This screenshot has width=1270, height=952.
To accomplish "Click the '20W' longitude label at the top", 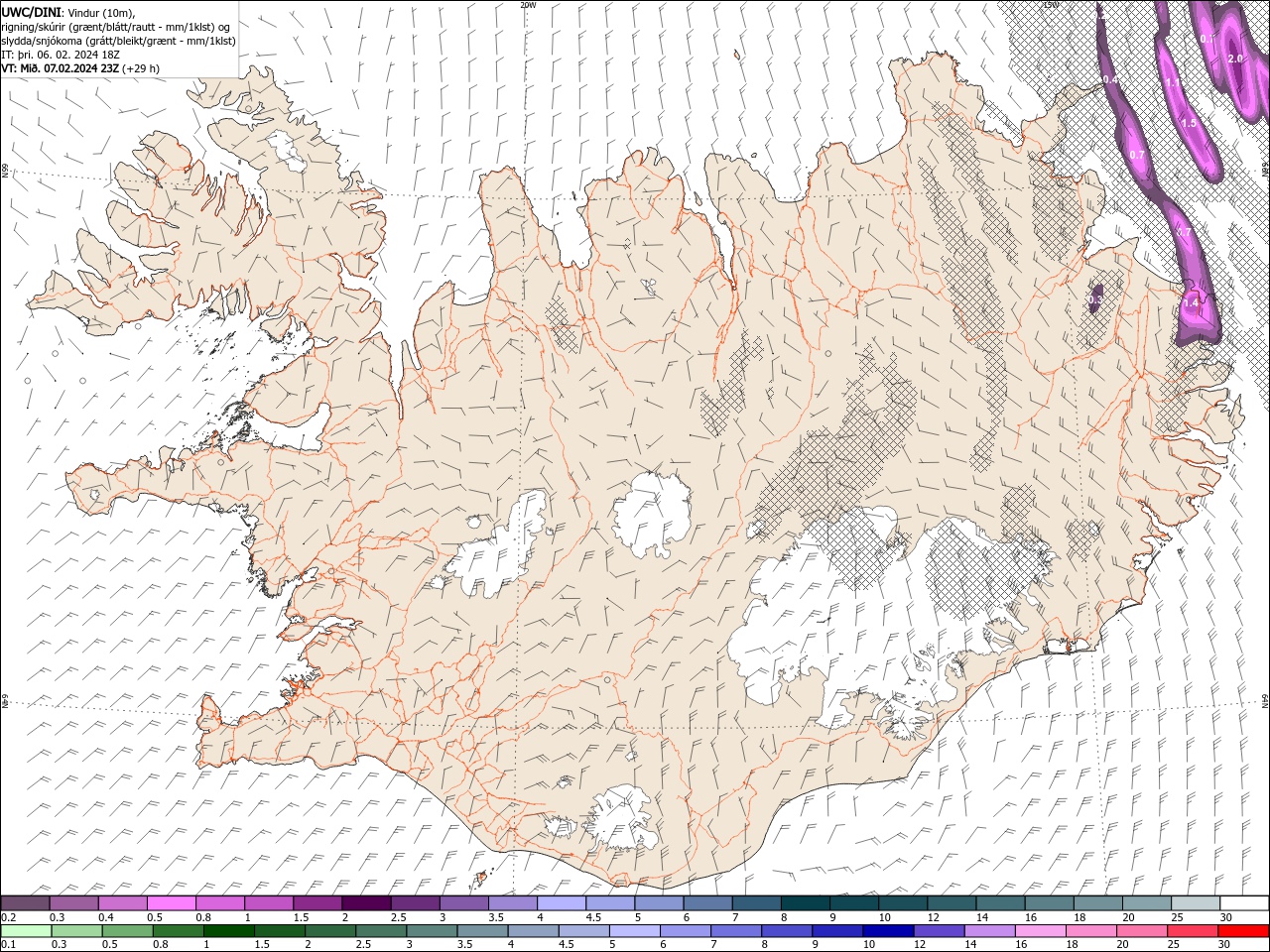I will click(x=528, y=5).
